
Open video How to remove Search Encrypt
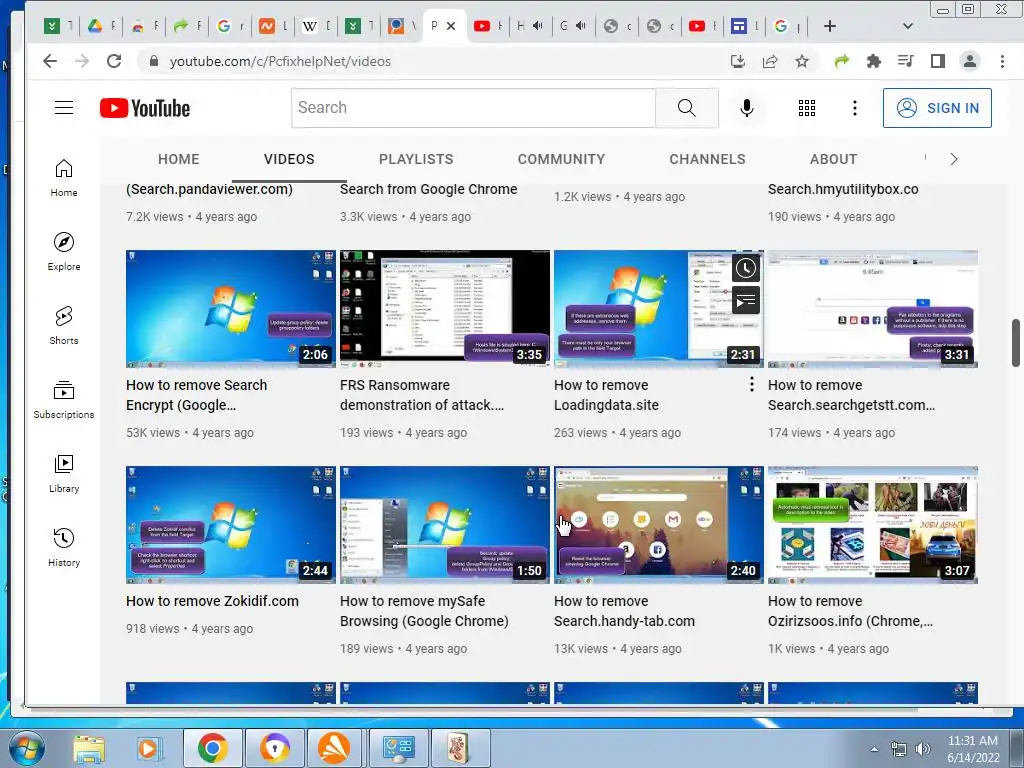197,395
